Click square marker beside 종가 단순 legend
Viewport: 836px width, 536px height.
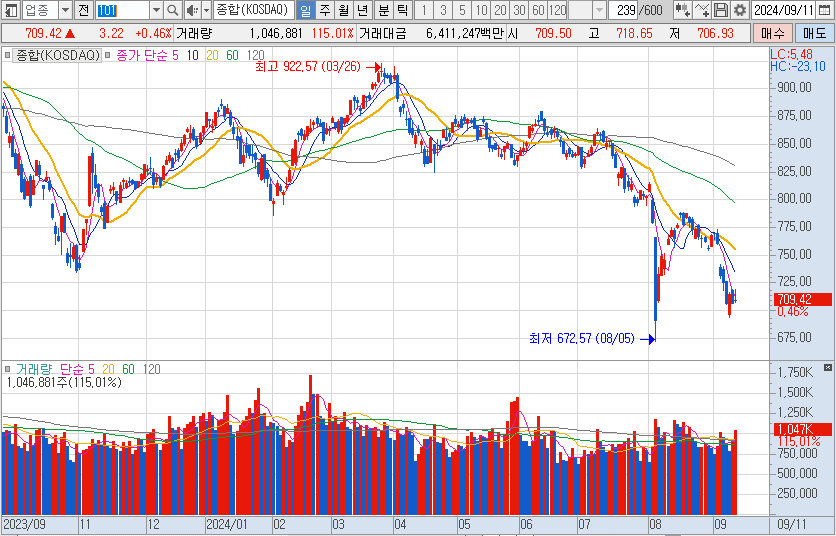pos(108,55)
